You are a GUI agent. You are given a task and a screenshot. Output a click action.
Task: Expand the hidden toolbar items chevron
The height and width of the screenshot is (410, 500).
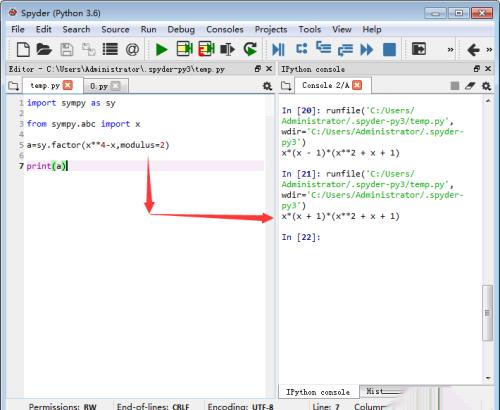(x=450, y=50)
